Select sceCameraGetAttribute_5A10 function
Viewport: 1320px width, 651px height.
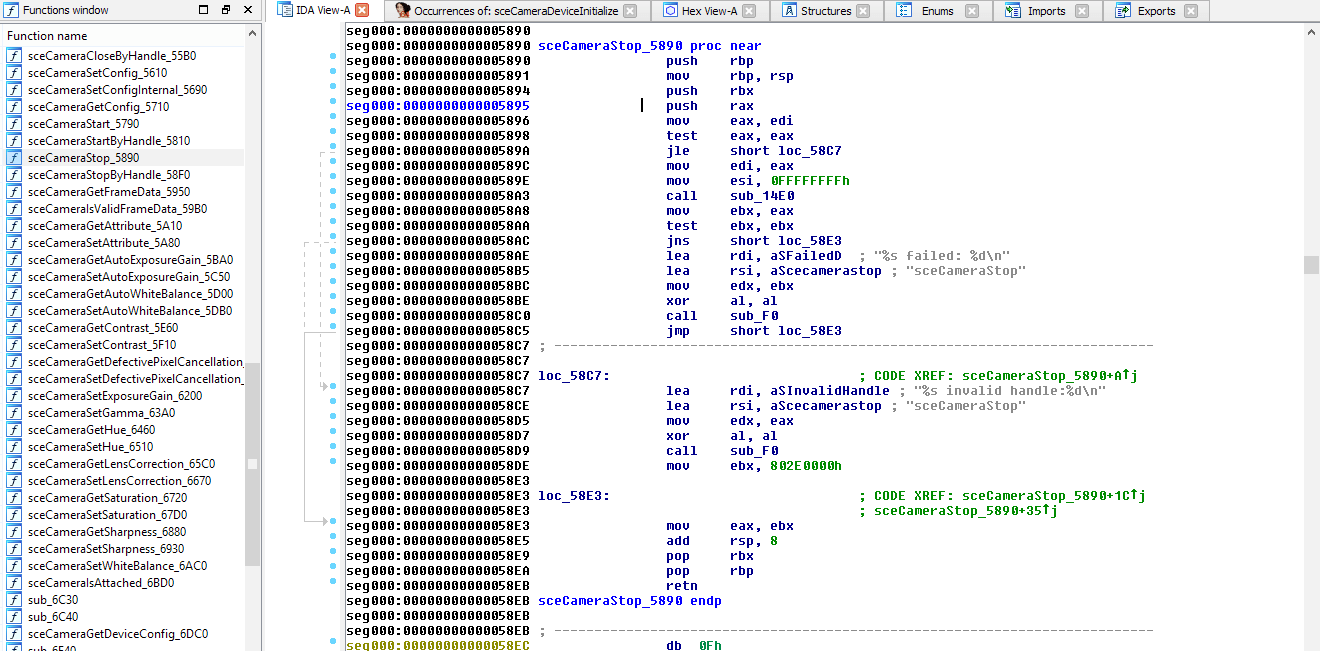pyautogui.click(x=104, y=226)
